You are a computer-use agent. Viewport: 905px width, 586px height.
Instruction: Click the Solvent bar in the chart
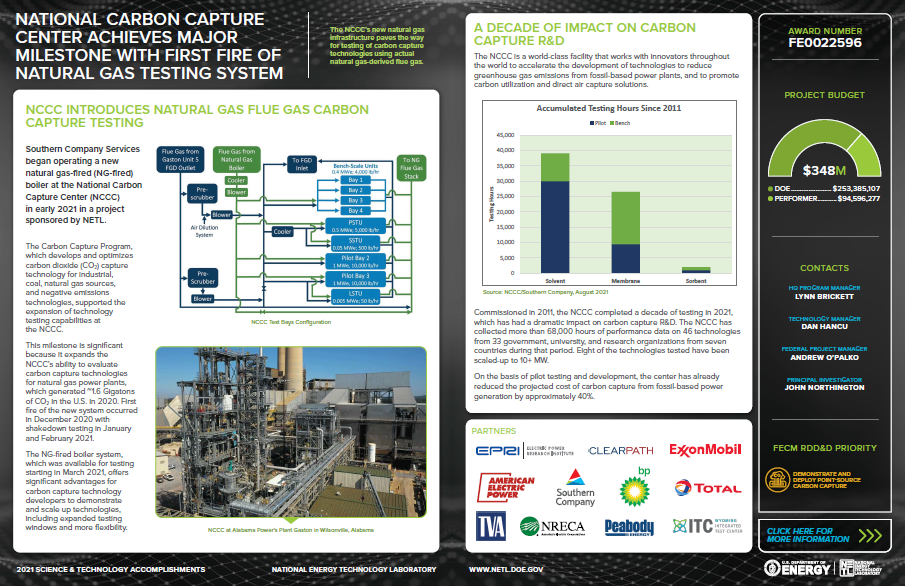coord(555,213)
